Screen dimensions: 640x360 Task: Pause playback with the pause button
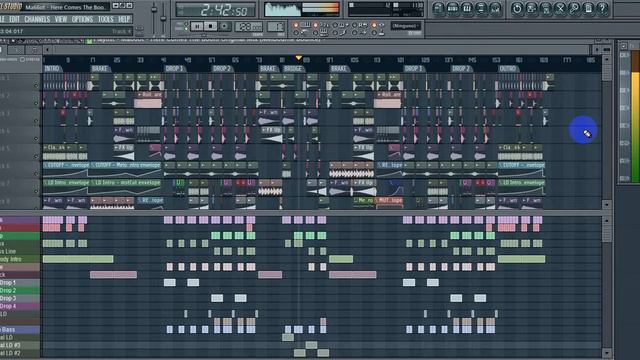(197, 27)
